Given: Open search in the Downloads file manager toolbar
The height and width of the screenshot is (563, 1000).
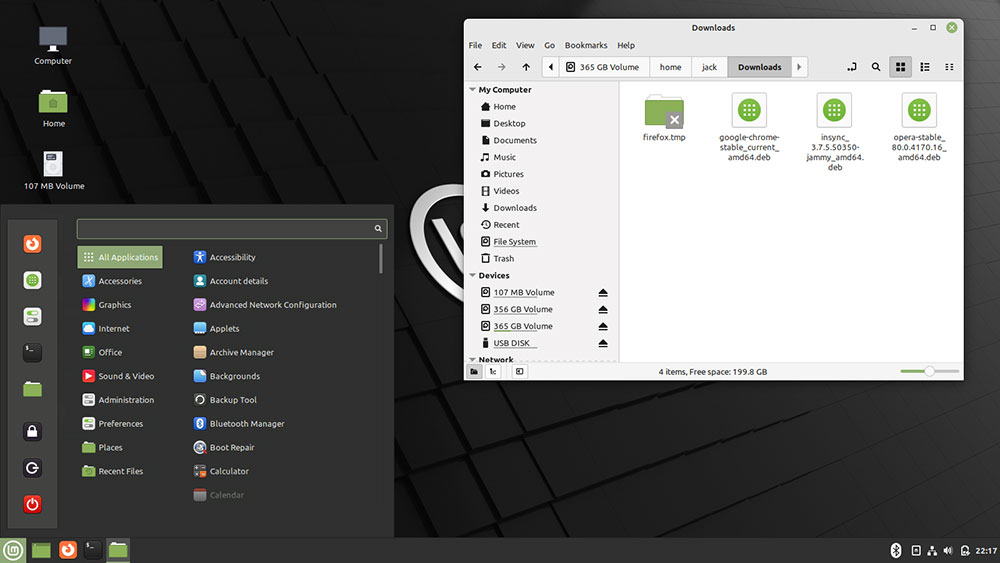Looking at the screenshot, I should 876,67.
